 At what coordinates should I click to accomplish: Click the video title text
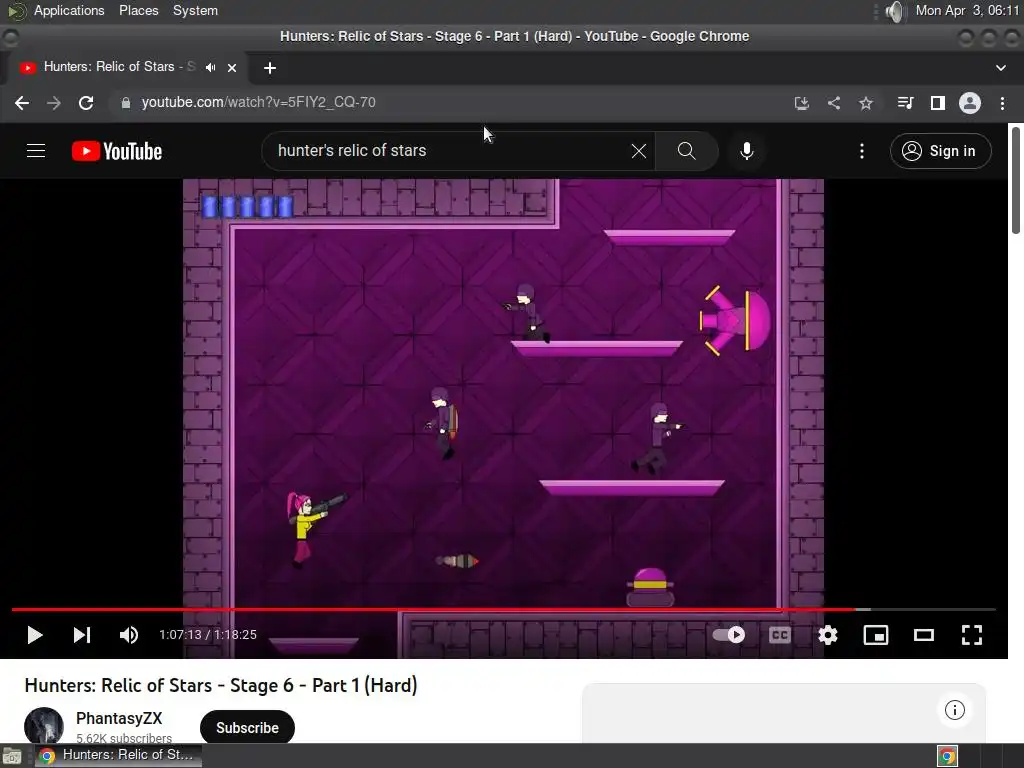221,685
